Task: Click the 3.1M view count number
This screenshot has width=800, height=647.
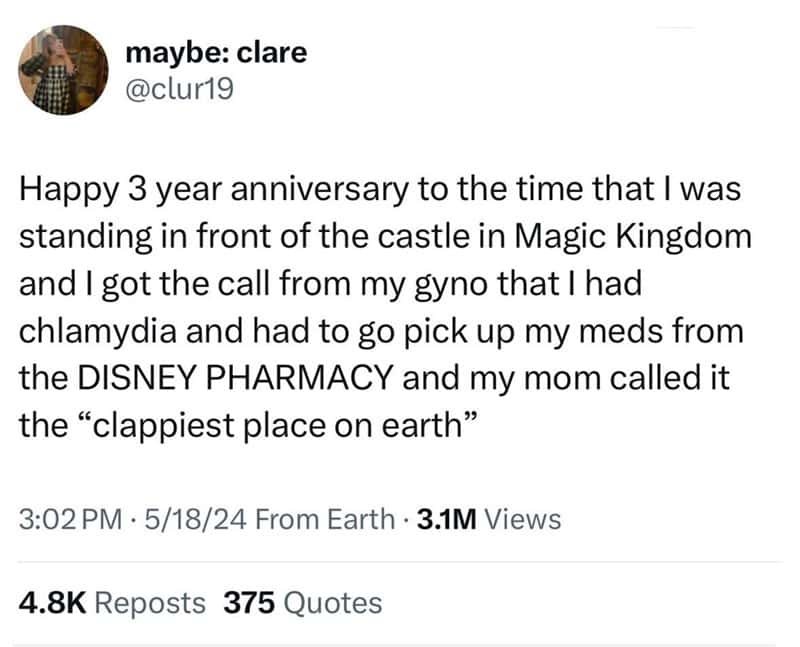Action: pyautogui.click(x=446, y=519)
